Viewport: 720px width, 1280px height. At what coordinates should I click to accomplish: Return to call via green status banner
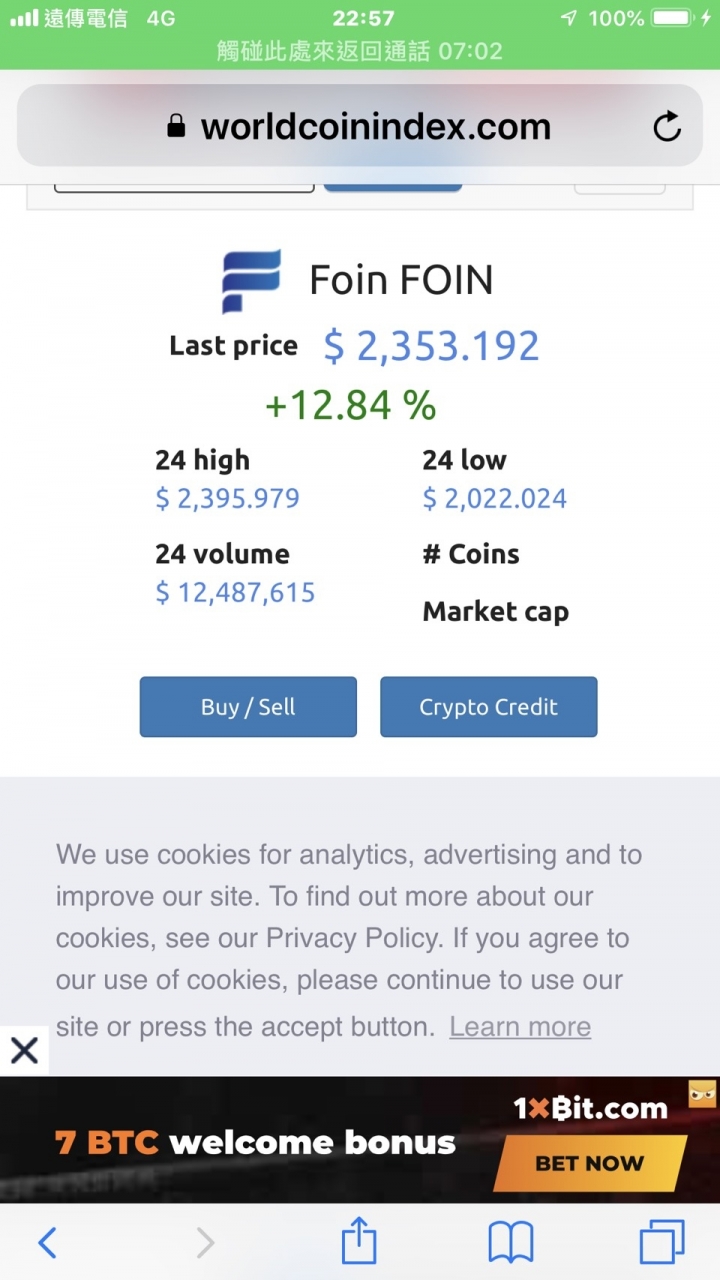360,51
